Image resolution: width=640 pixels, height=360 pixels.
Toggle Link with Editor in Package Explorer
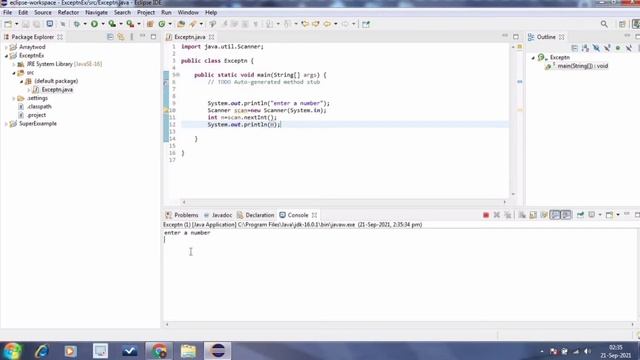121,37
